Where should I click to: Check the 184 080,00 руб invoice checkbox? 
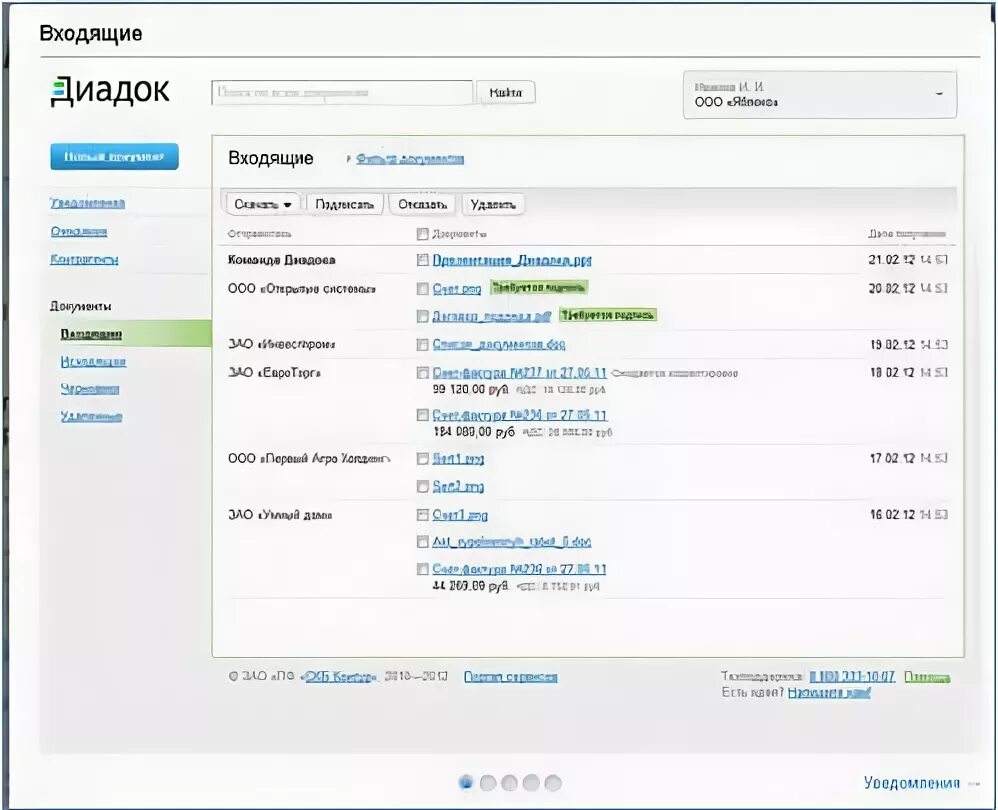coord(422,415)
